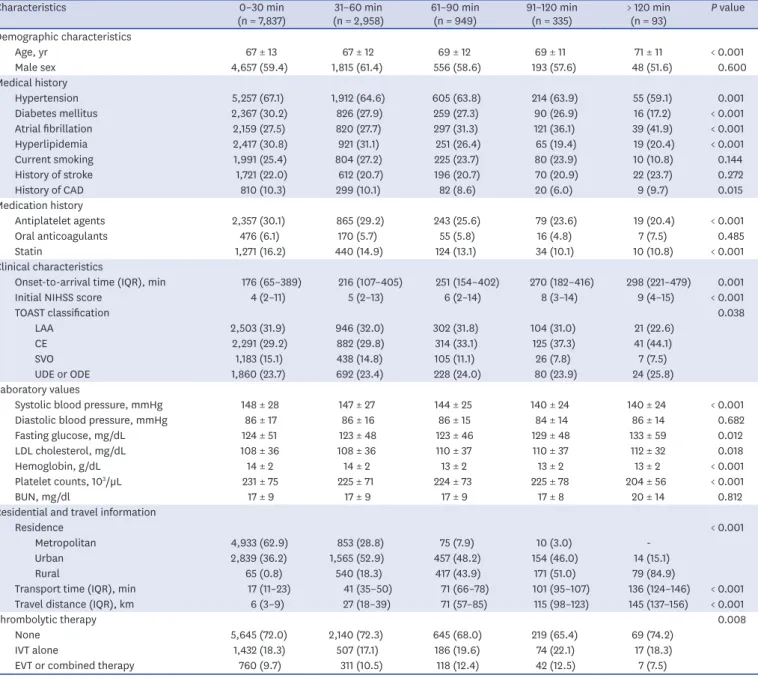The height and width of the screenshot is (678, 758).
Task: Select the '> 120 min' column header
Action: pyautogui.click(x=648, y=8)
